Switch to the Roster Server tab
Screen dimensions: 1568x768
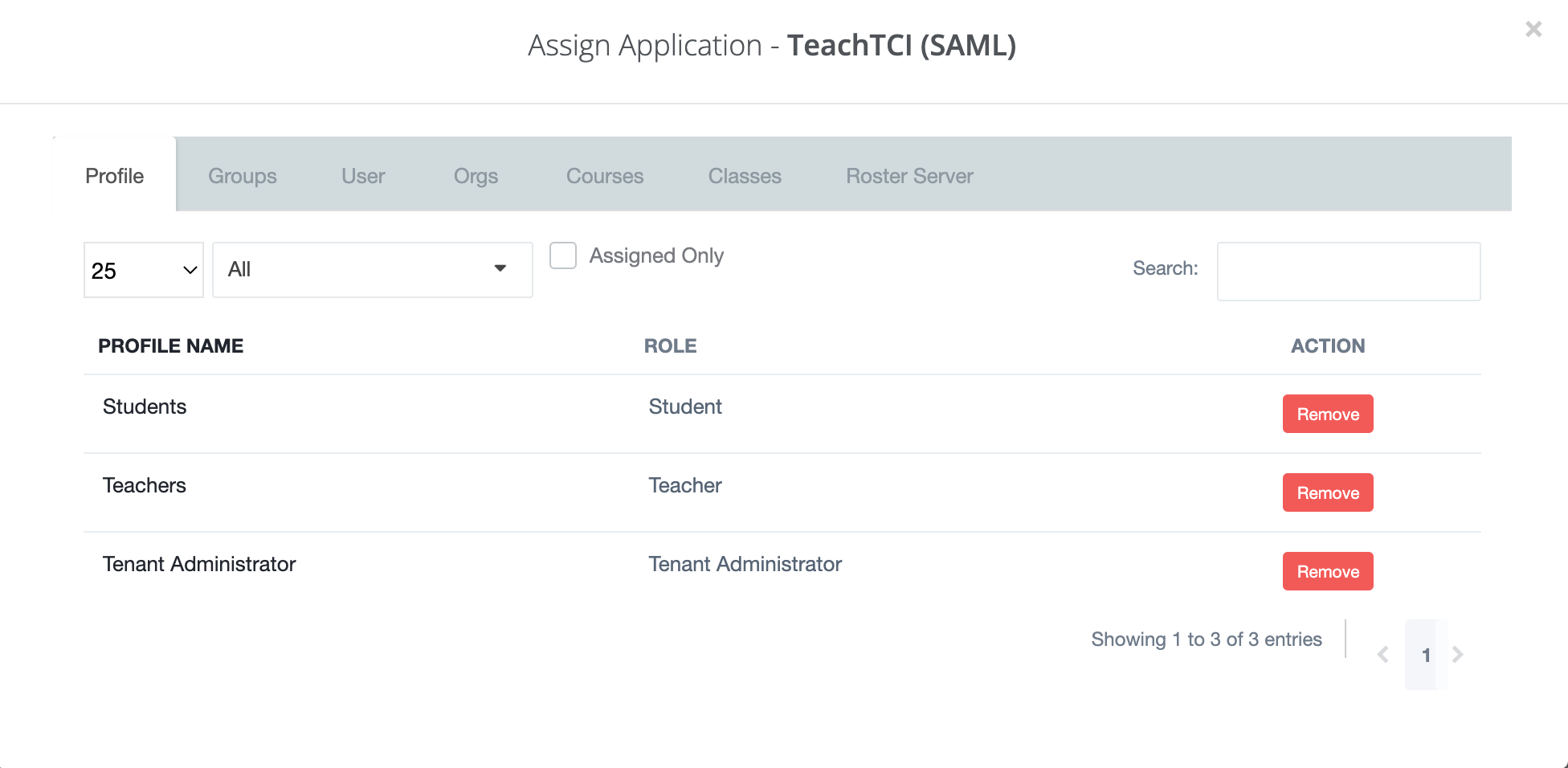pyautogui.click(x=909, y=175)
